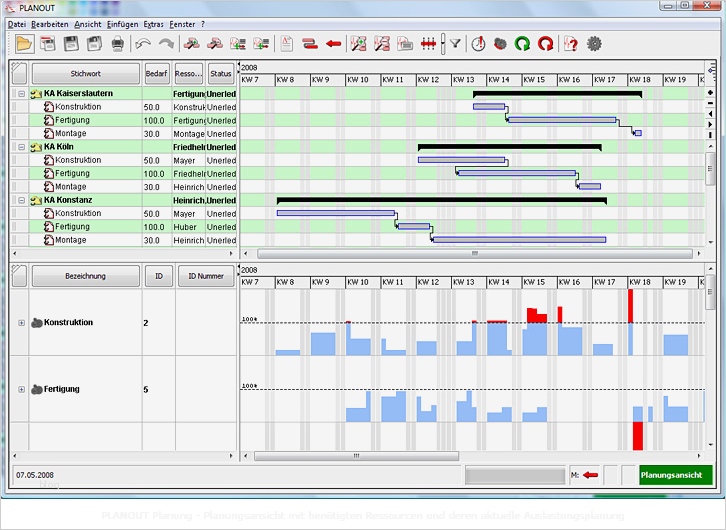The width and height of the screenshot is (726, 530).
Task: Click the Bedarf column header
Action: point(156,74)
